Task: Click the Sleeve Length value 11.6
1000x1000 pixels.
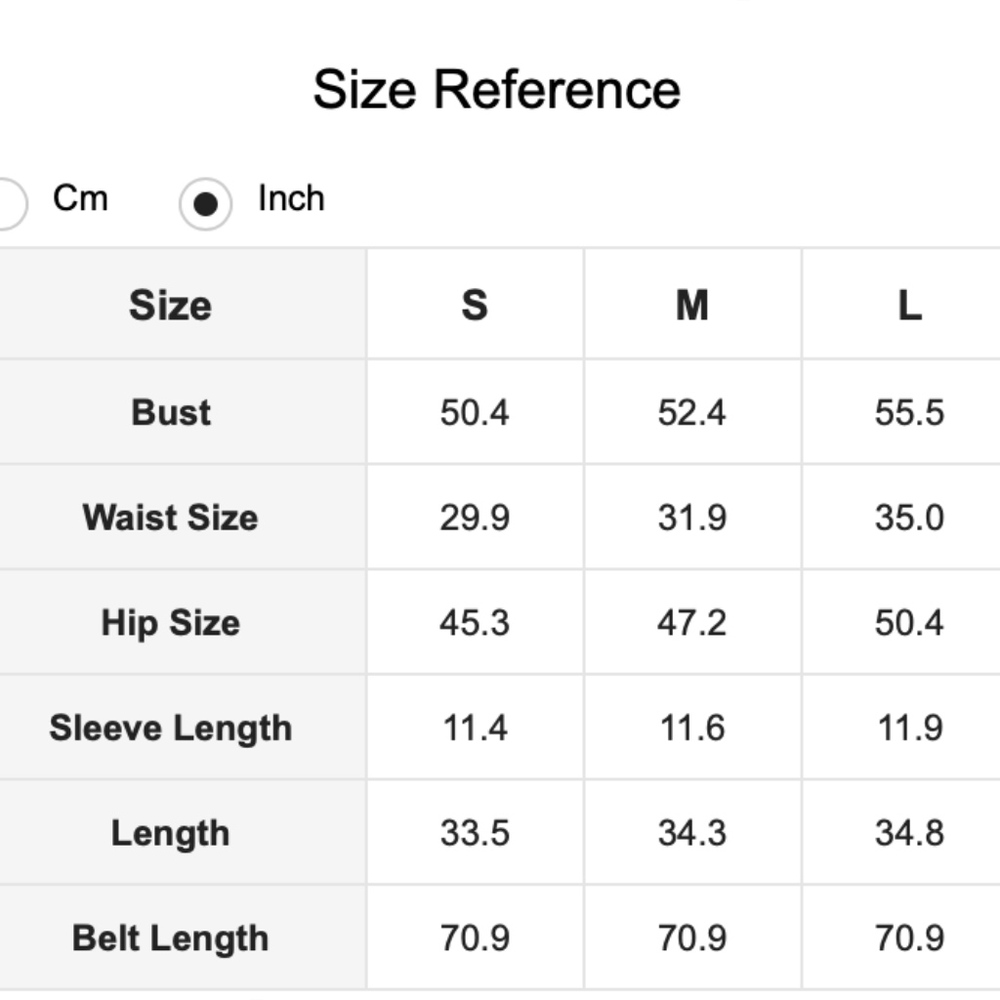Action: pos(692,728)
